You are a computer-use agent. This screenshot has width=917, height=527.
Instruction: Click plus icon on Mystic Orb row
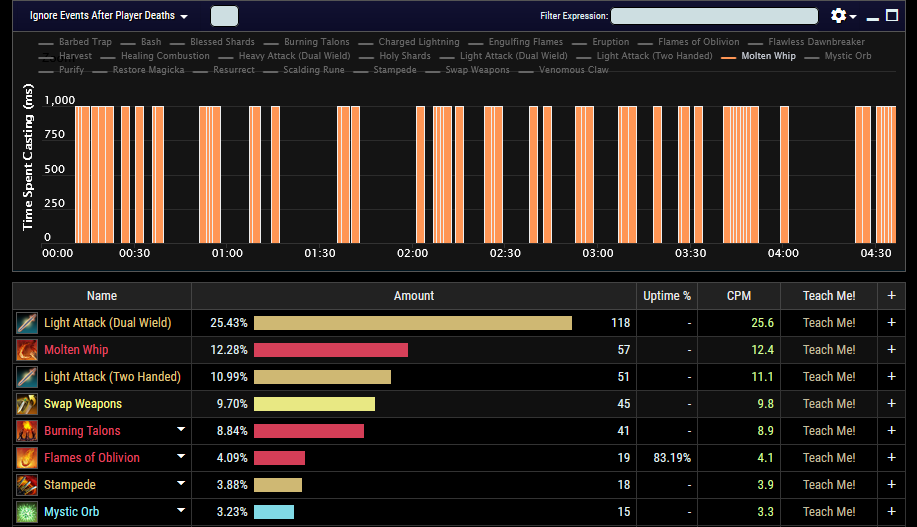(891, 511)
